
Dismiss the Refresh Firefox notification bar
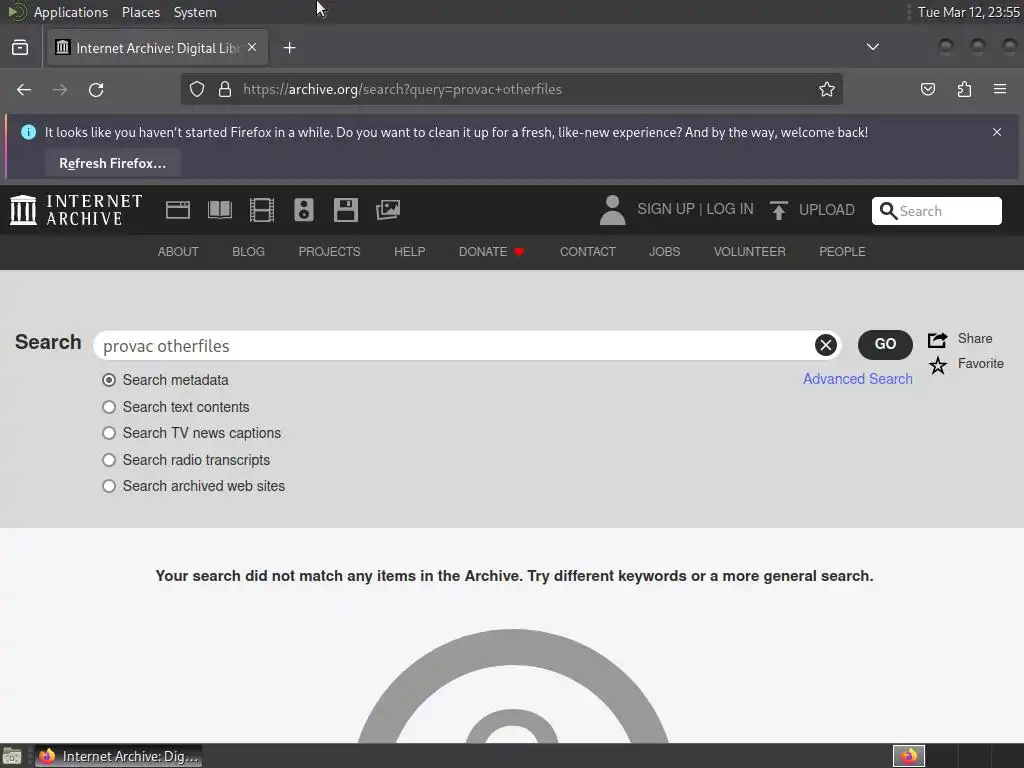point(997,132)
